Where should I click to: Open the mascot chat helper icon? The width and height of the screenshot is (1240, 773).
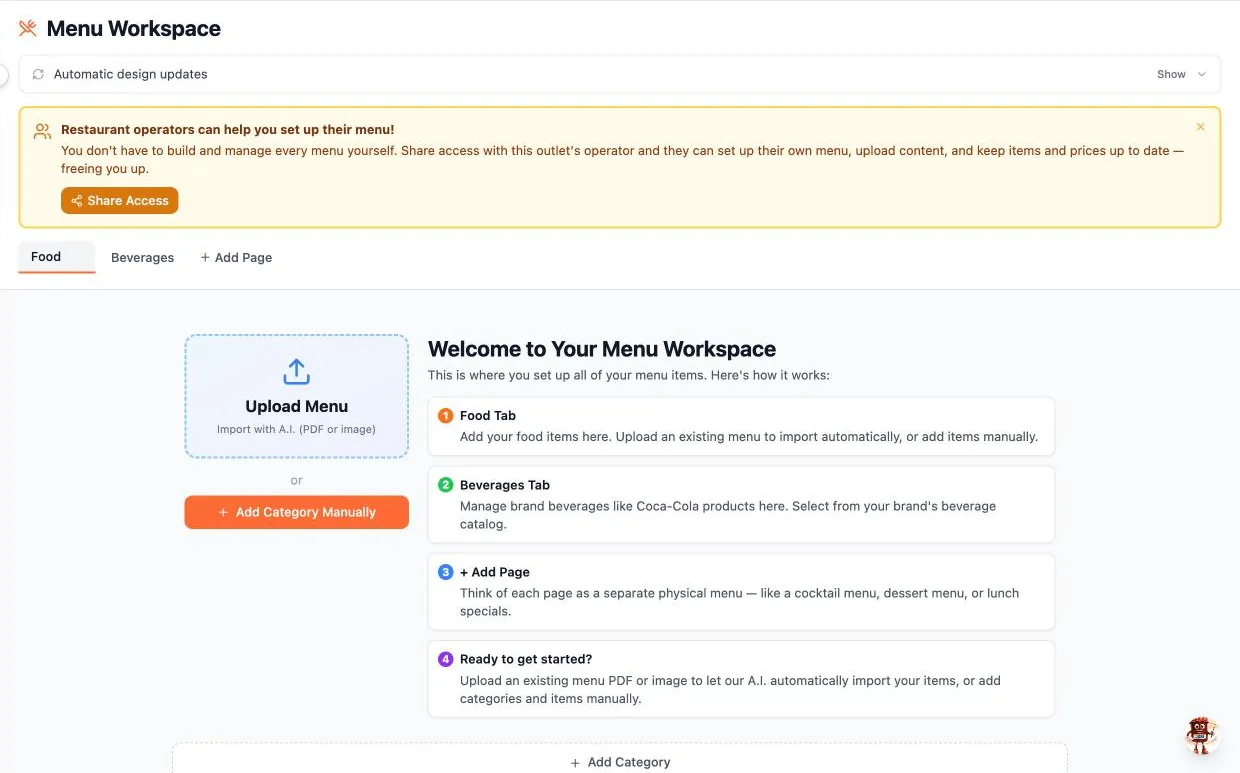click(1201, 735)
